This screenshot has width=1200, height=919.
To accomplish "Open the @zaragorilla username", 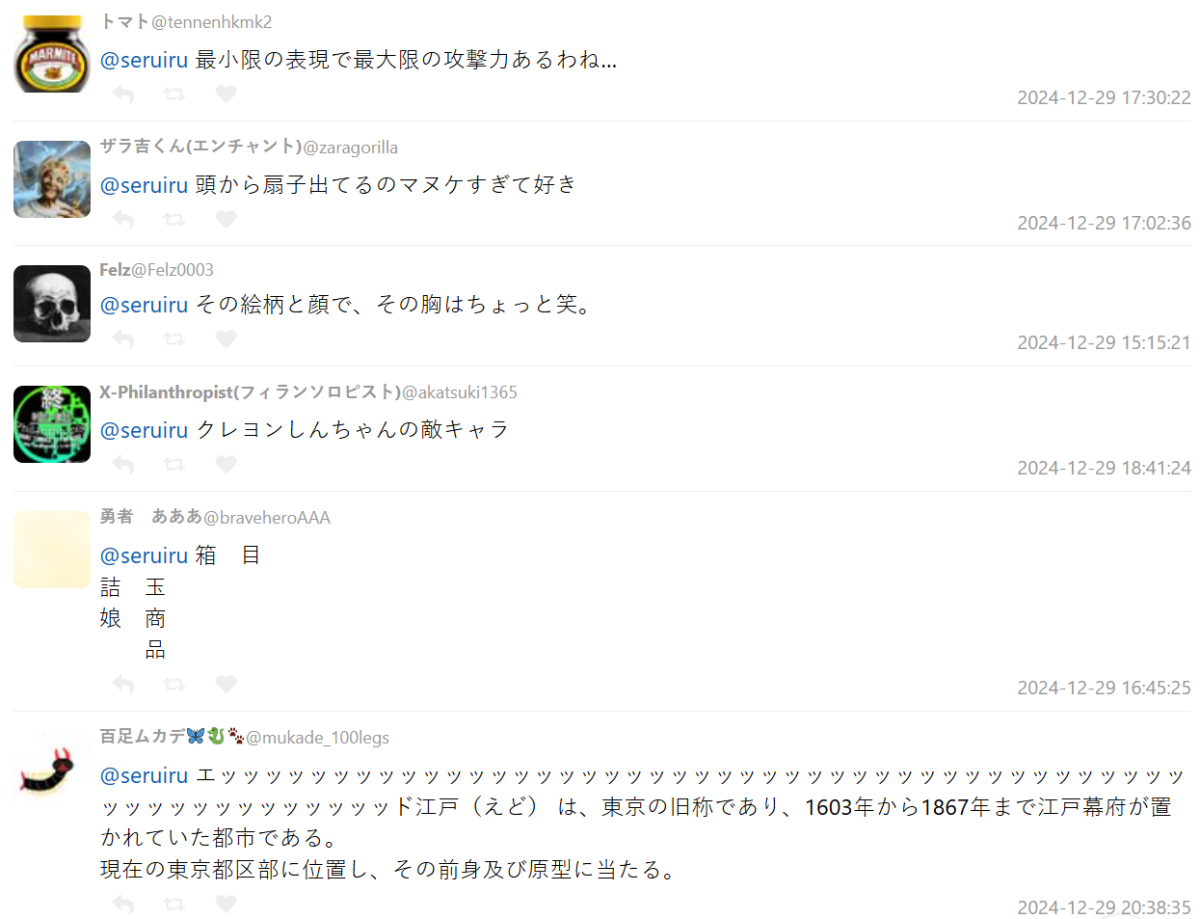I will 350,147.
